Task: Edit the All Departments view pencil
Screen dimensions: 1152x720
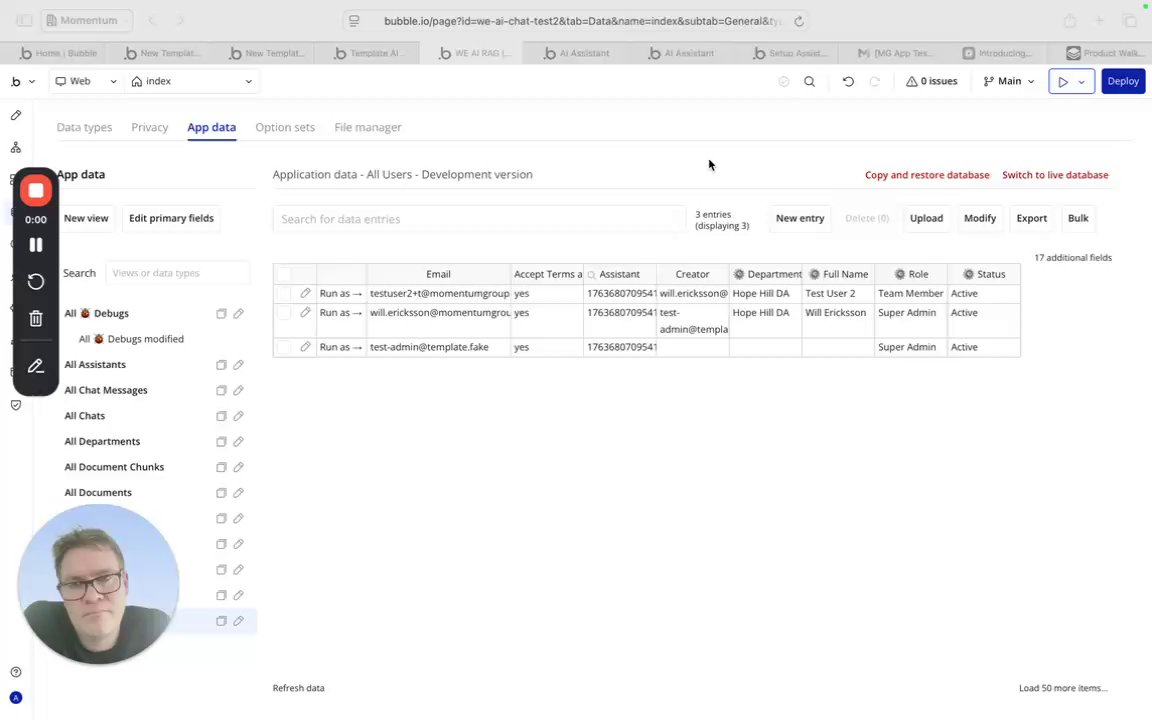Action: [238, 442]
